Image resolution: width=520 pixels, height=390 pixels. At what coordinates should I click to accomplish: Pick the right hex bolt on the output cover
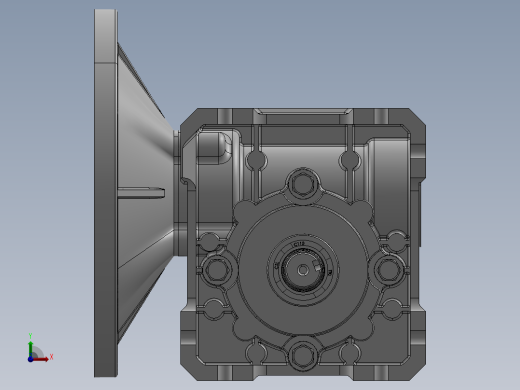[x=389, y=269]
